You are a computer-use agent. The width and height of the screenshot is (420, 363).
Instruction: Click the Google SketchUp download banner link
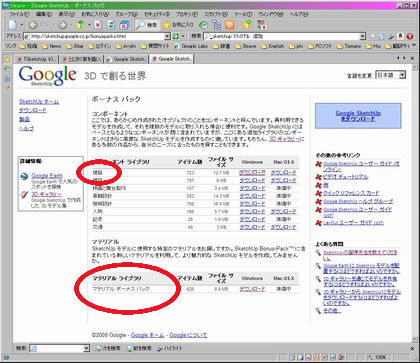[358, 116]
